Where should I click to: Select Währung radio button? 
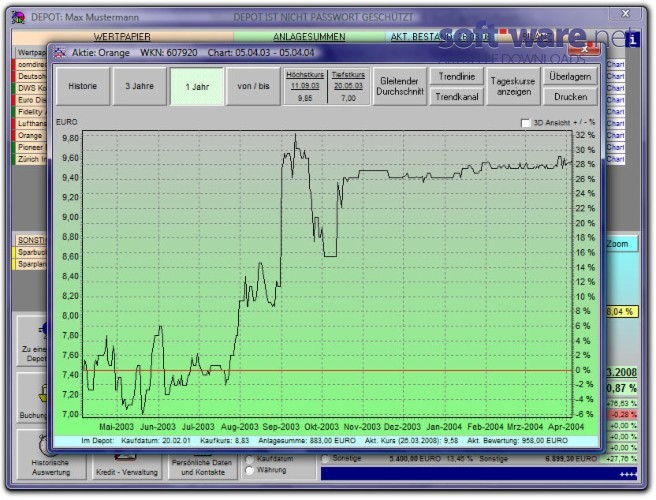tap(249, 470)
